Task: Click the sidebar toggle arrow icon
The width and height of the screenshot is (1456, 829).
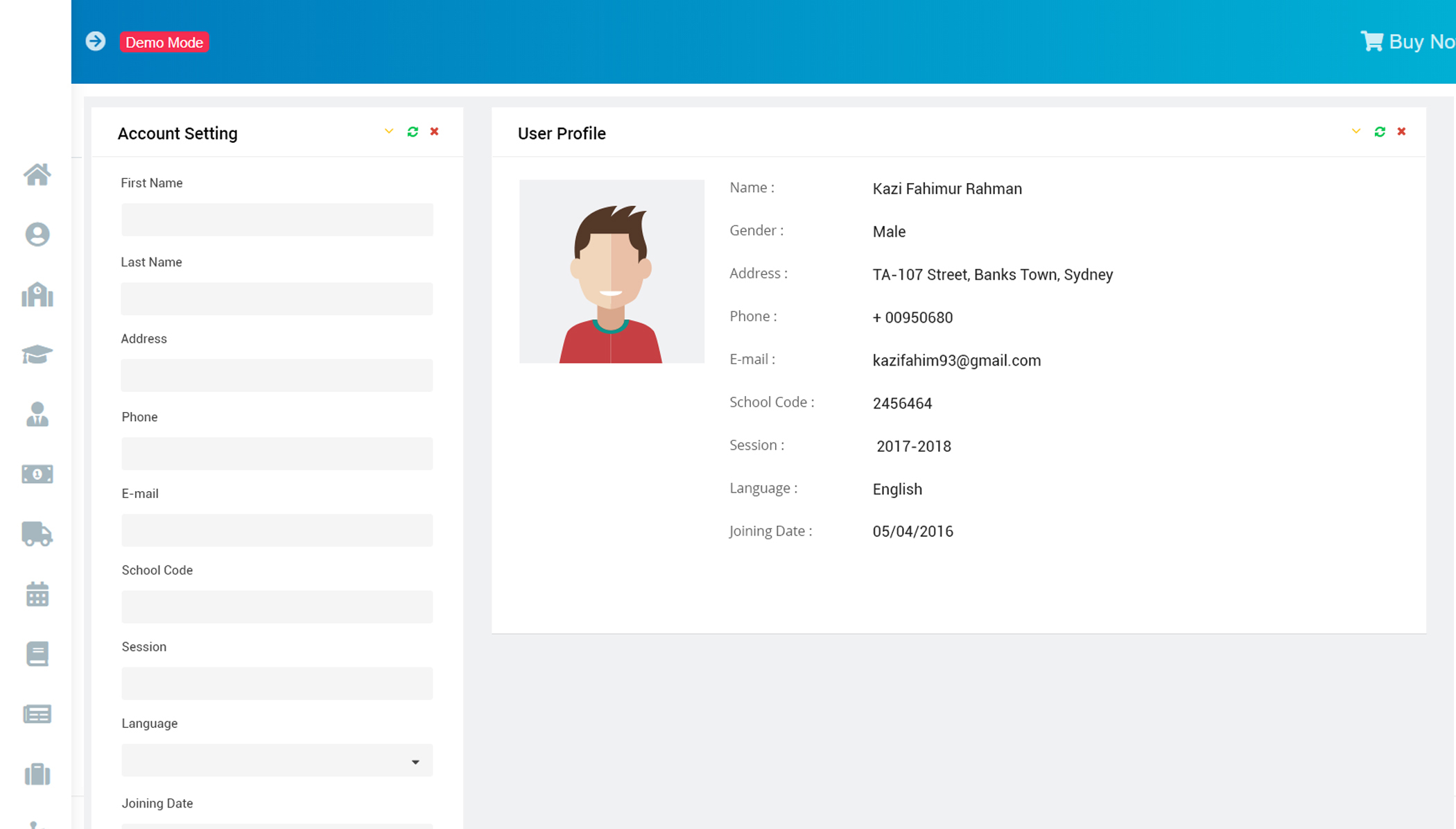Action: [x=96, y=42]
